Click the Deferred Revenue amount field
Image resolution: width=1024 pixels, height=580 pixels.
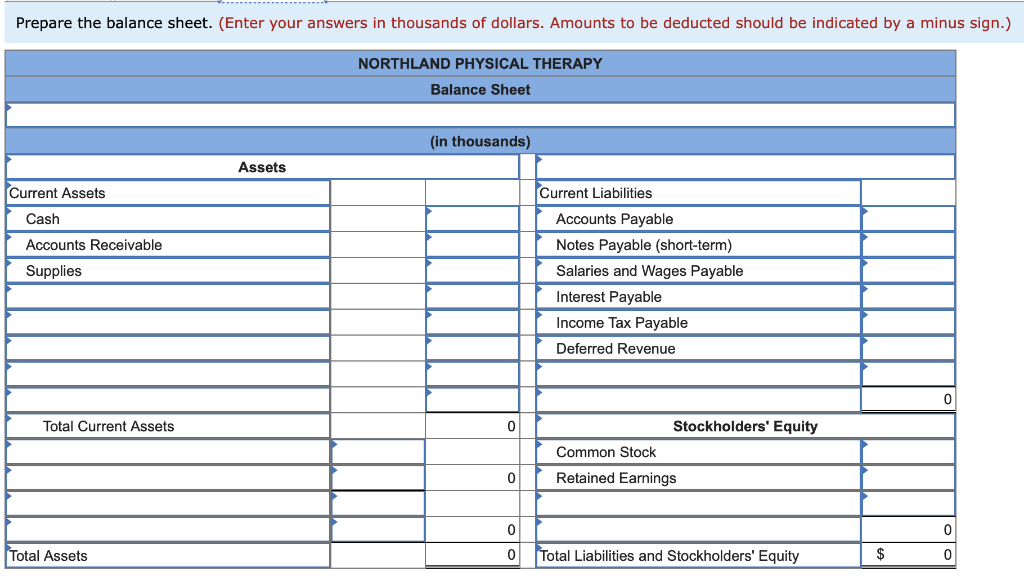[908, 348]
